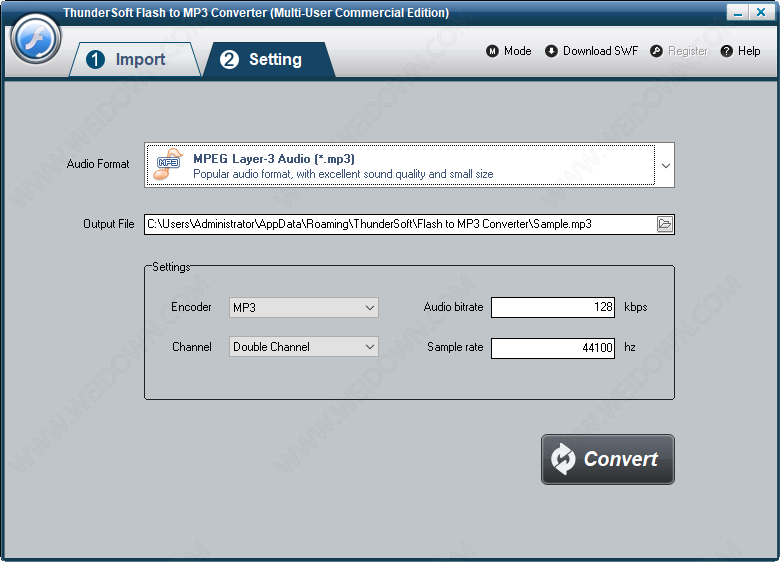Open the Import tab
This screenshot has width=780, height=562.
click(134, 59)
